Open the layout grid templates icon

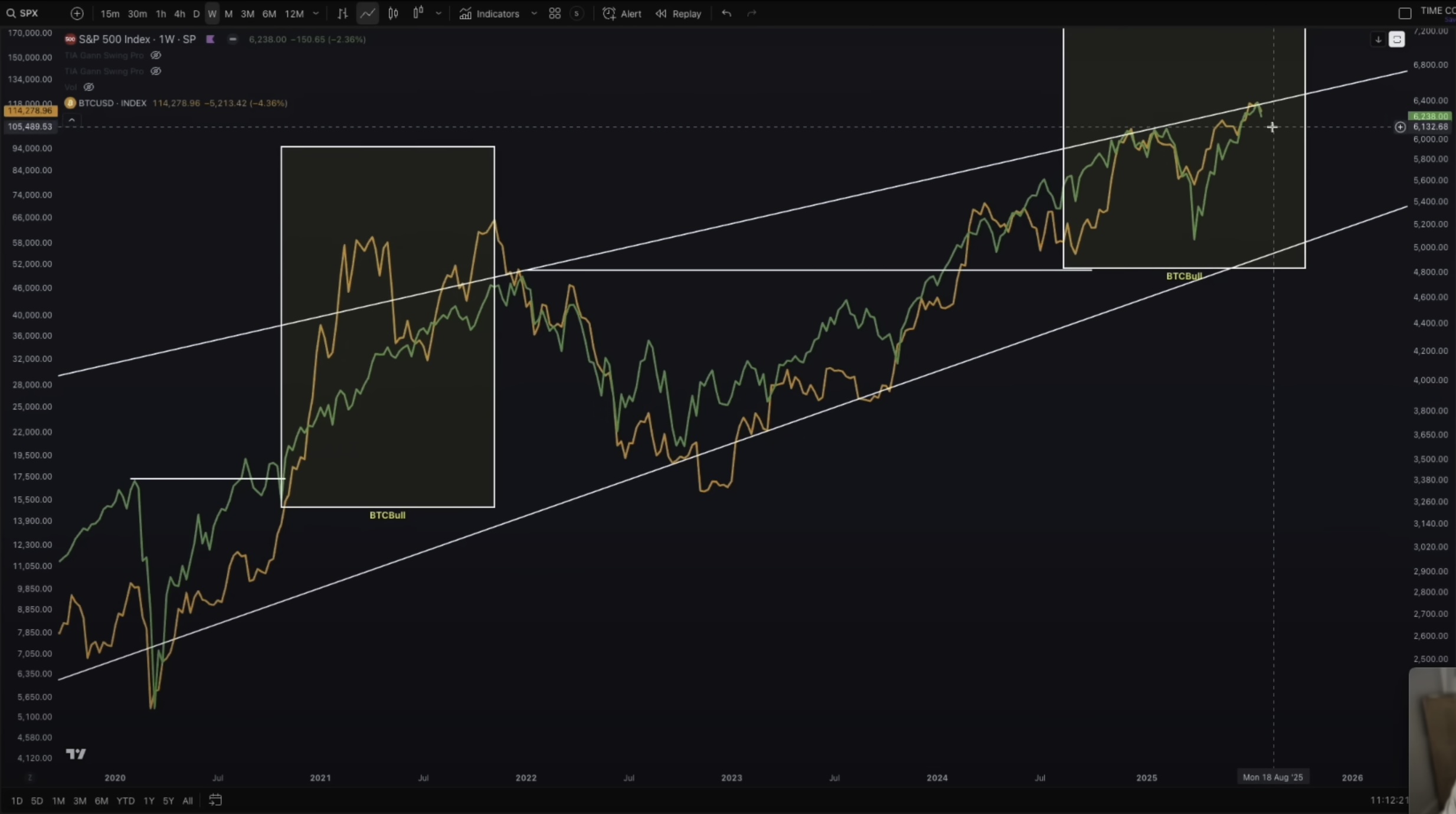pyautogui.click(x=554, y=14)
